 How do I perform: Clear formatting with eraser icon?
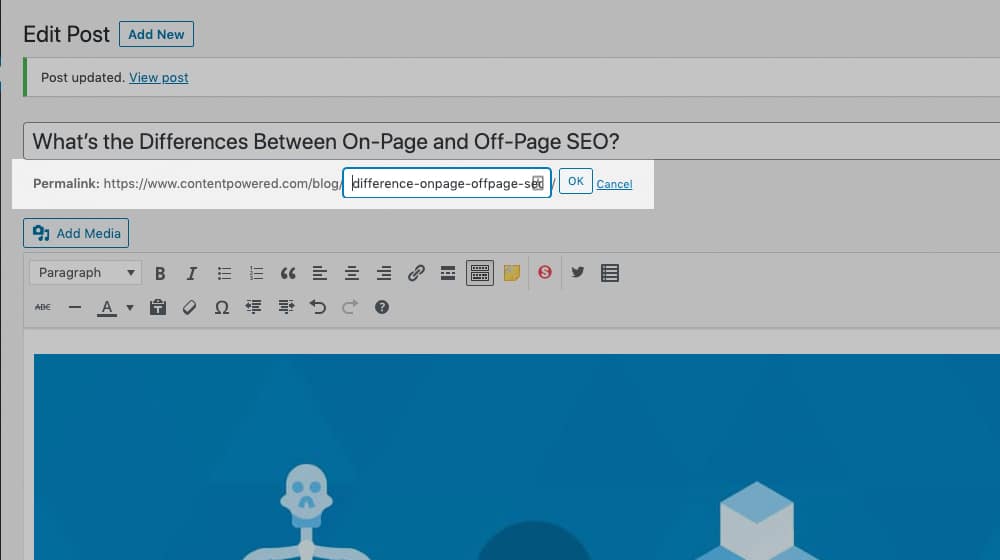point(189,307)
